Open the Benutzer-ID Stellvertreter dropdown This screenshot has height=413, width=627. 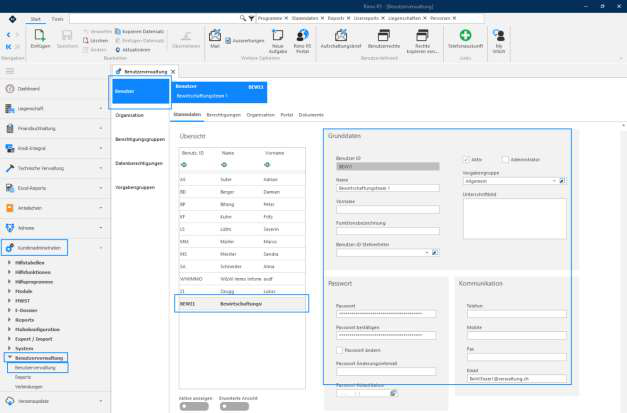click(427, 252)
